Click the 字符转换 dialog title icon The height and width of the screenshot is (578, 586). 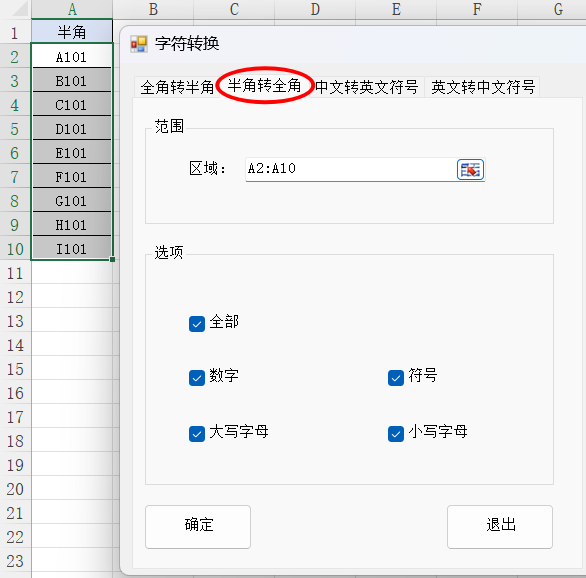pyautogui.click(x=139, y=44)
